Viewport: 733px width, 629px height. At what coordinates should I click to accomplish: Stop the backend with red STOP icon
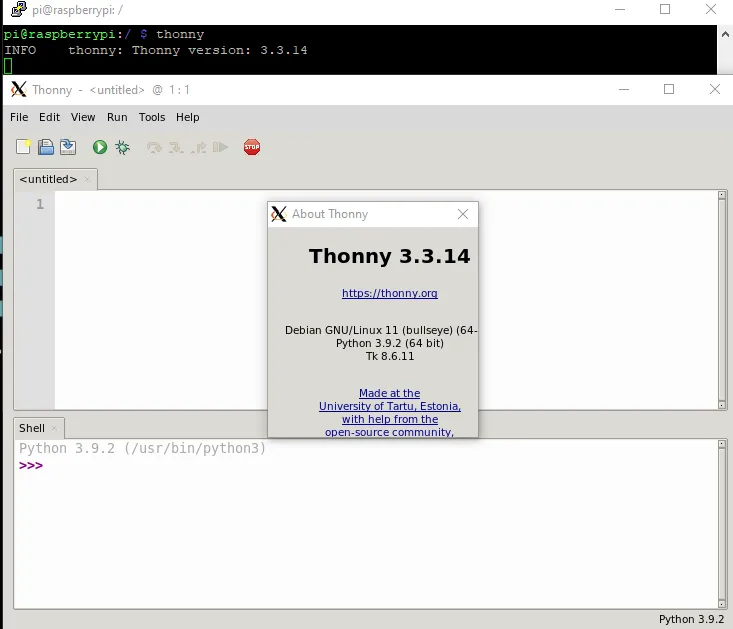[x=252, y=147]
